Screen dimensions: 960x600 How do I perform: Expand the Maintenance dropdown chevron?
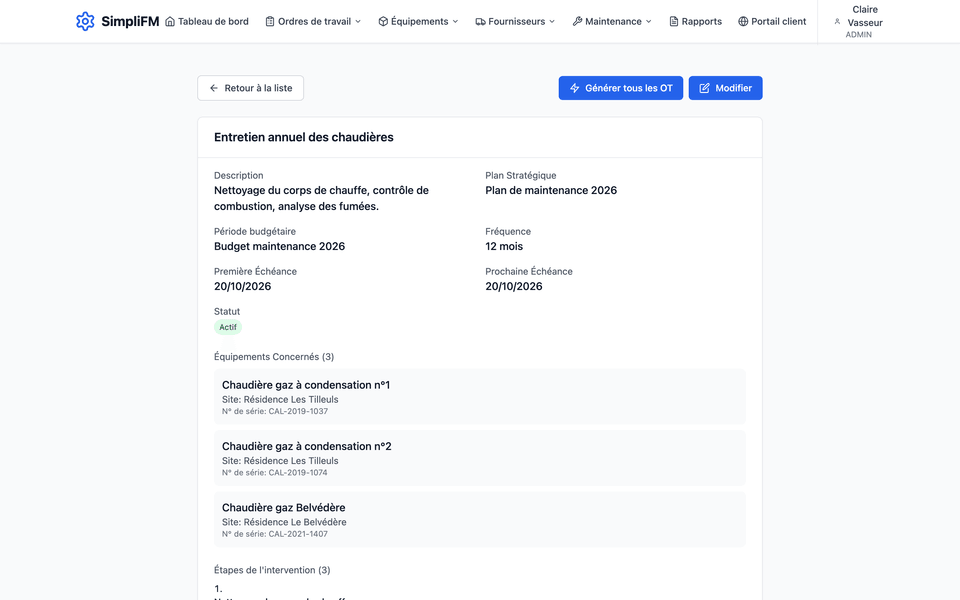[649, 21]
